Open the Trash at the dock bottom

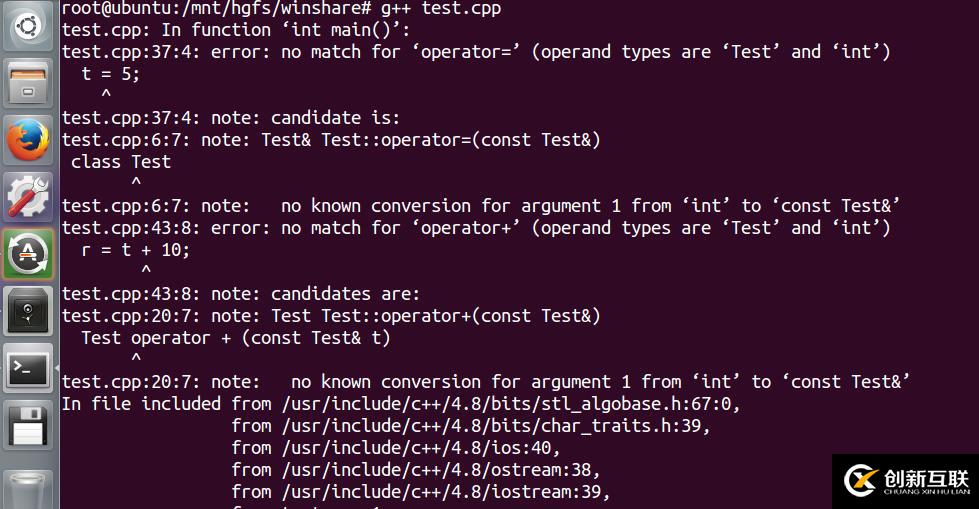coord(29,487)
